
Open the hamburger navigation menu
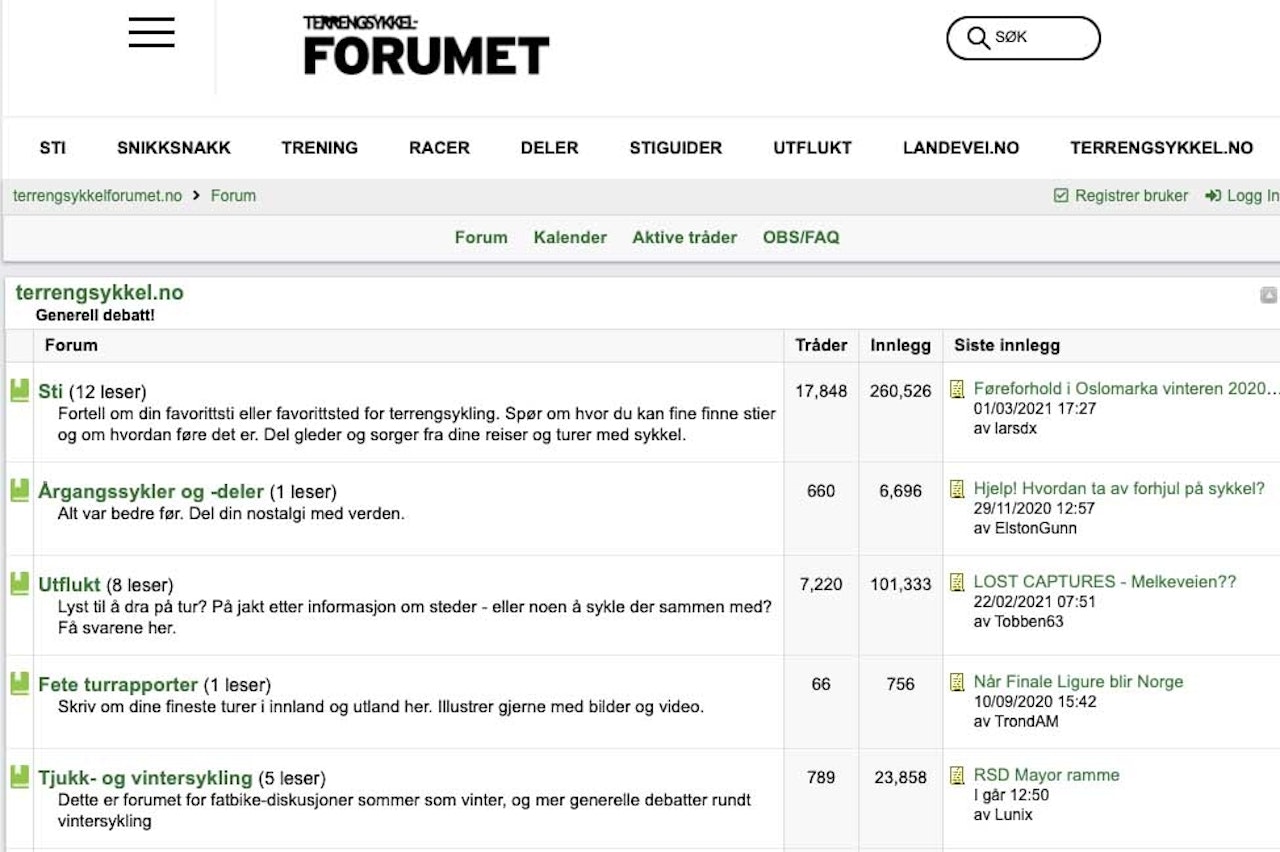click(150, 32)
